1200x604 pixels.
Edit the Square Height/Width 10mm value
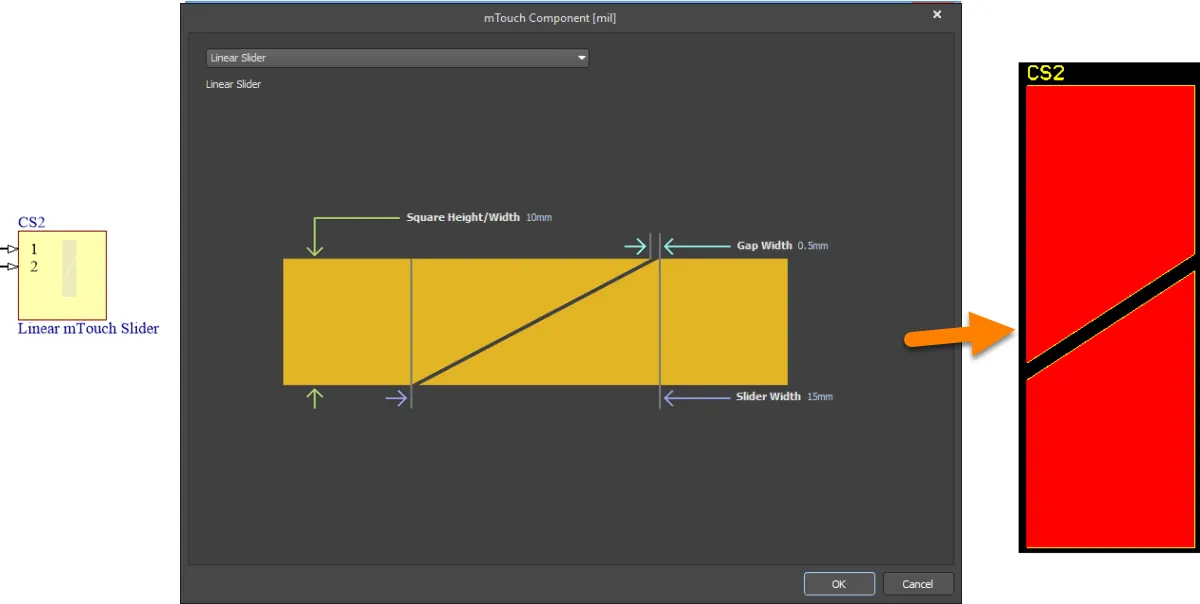pyautogui.click(x=538, y=217)
